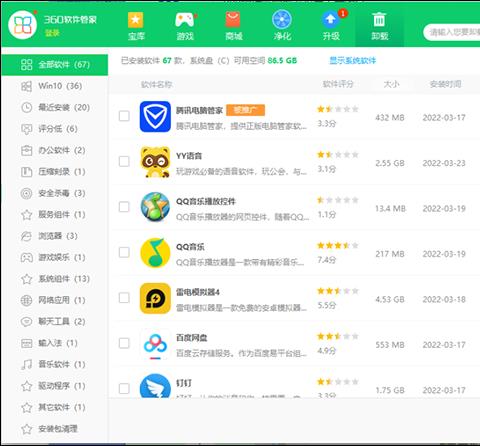Click the 雷电模拟器4 lightning icon

click(155, 298)
